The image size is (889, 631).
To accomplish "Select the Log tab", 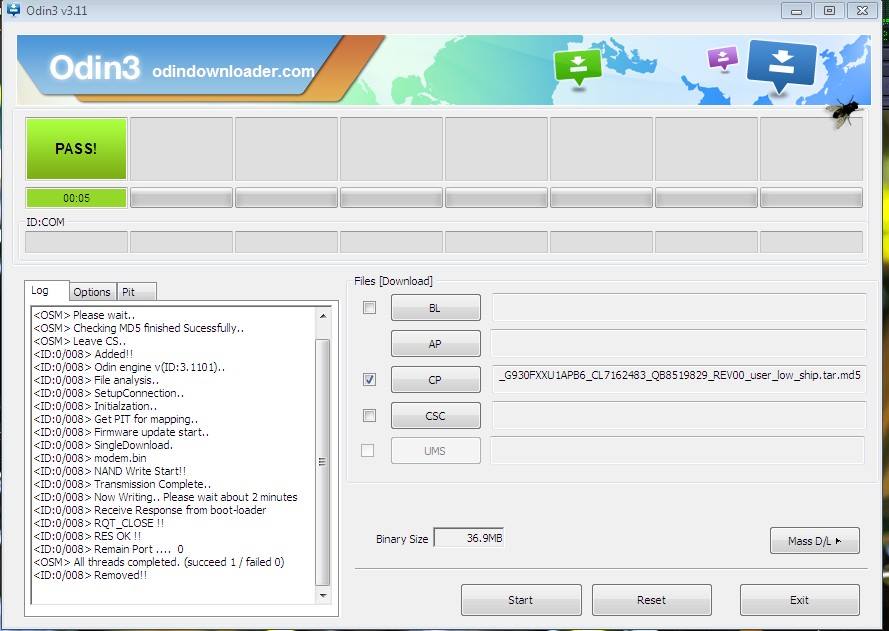I will click(46, 290).
